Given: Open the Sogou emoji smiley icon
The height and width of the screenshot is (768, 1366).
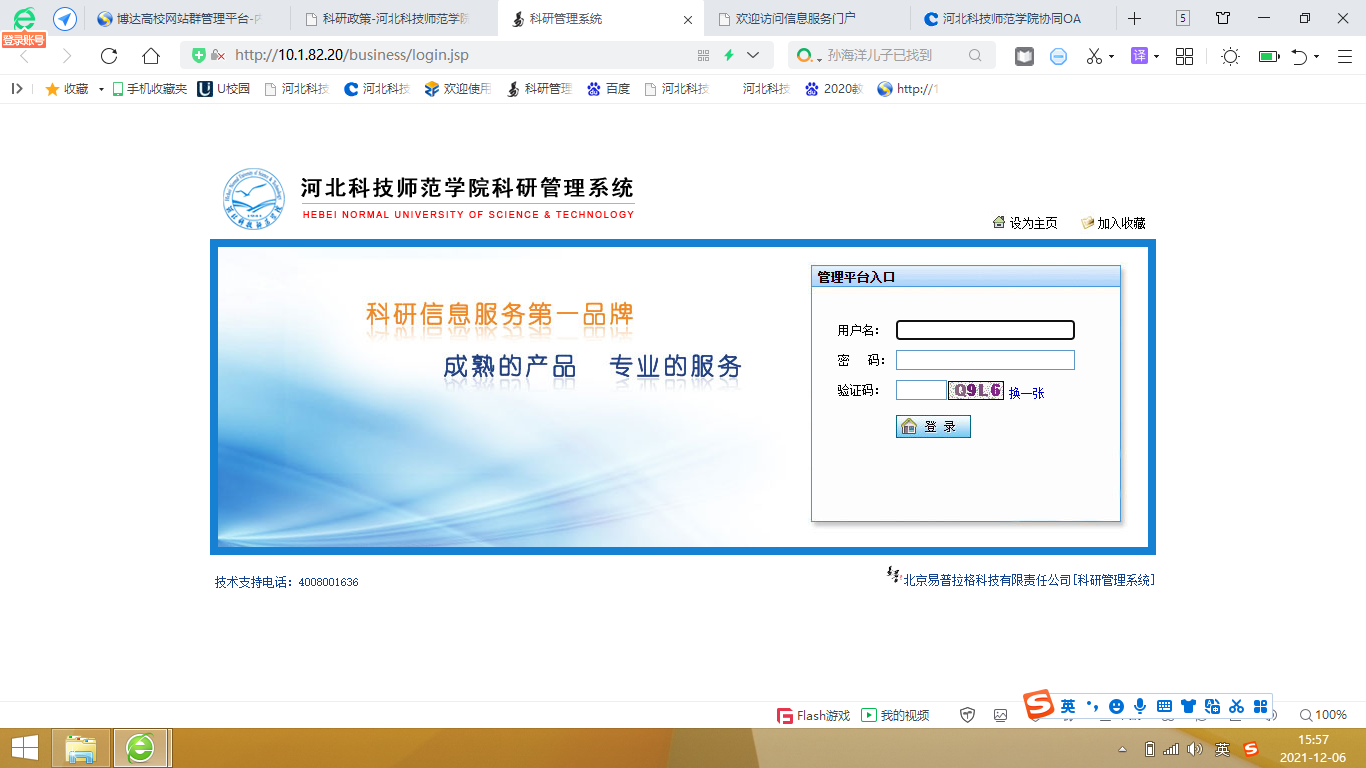Looking at the screenshot, I should pos(1116,706).
